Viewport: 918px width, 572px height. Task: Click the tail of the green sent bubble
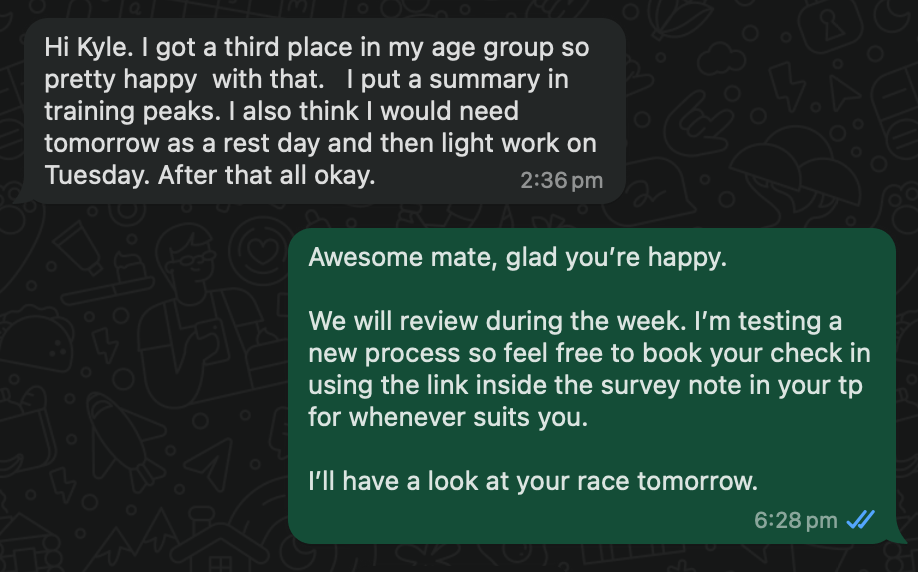(898, 534)
